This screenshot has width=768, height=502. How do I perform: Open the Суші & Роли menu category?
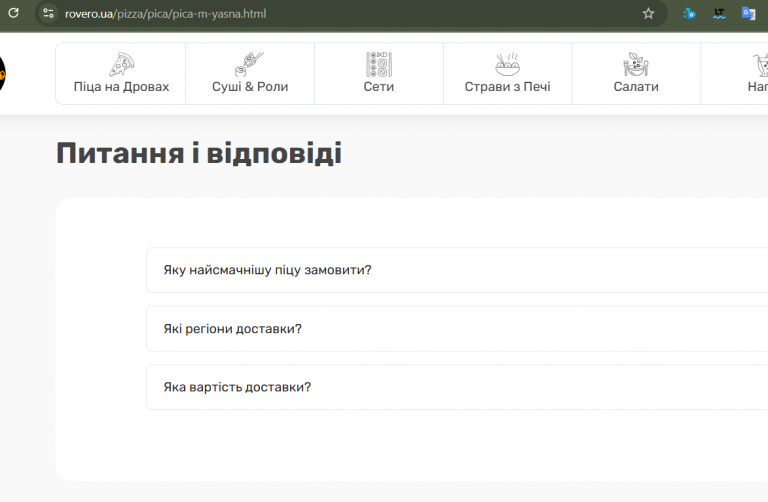pos(250,73)
